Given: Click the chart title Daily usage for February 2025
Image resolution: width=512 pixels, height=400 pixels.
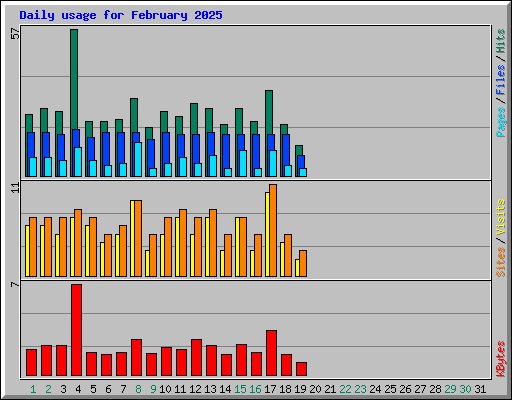Looking at the screenshot, I should point(121,15).
